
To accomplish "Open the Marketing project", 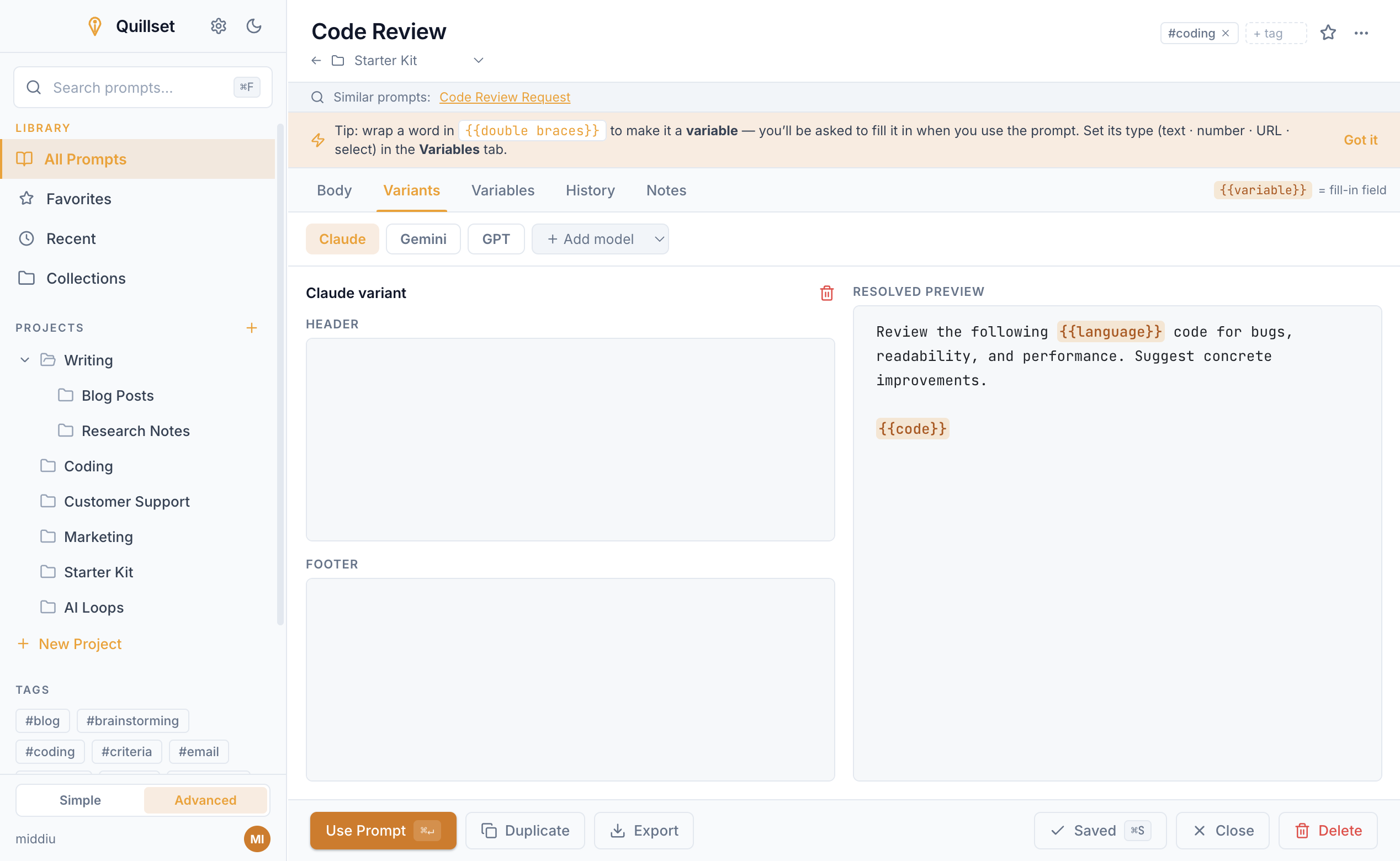I will click(98, 536).
